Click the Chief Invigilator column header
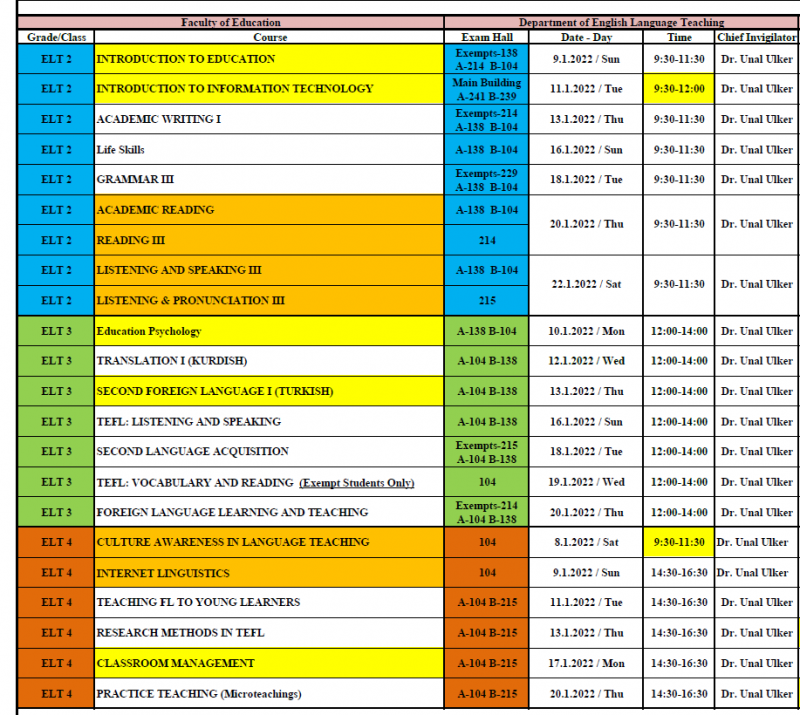800x715 pixels. [756, 37]
